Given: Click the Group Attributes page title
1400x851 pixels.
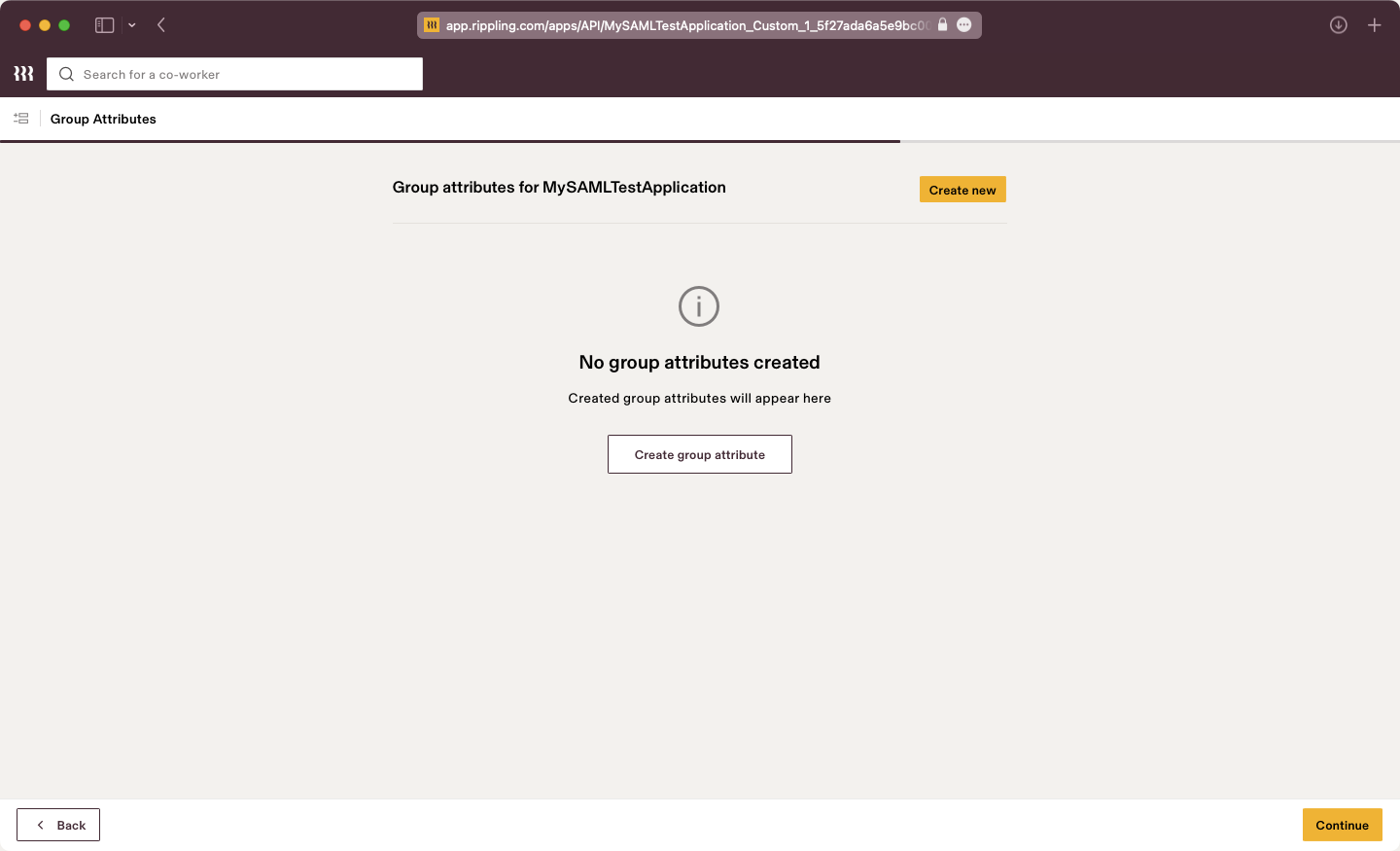Looking at the screenshot, I should [103, 119].
